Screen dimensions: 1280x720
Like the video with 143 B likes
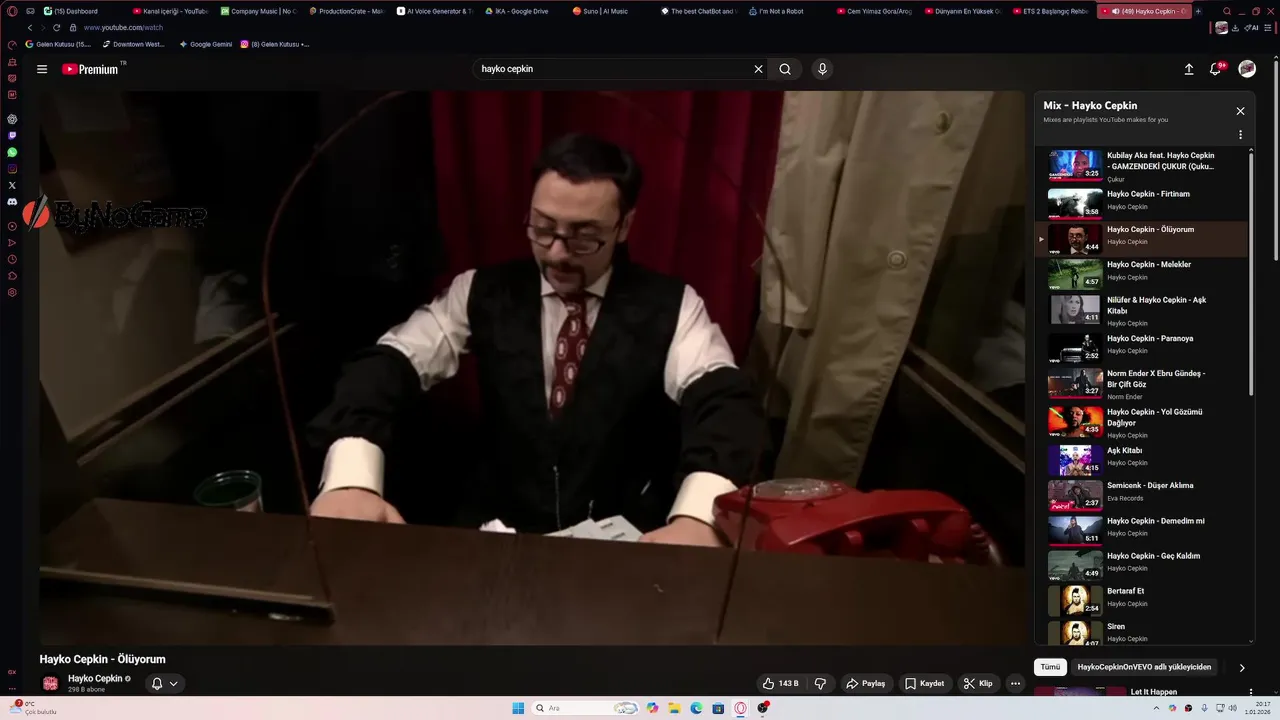[781, 683]
